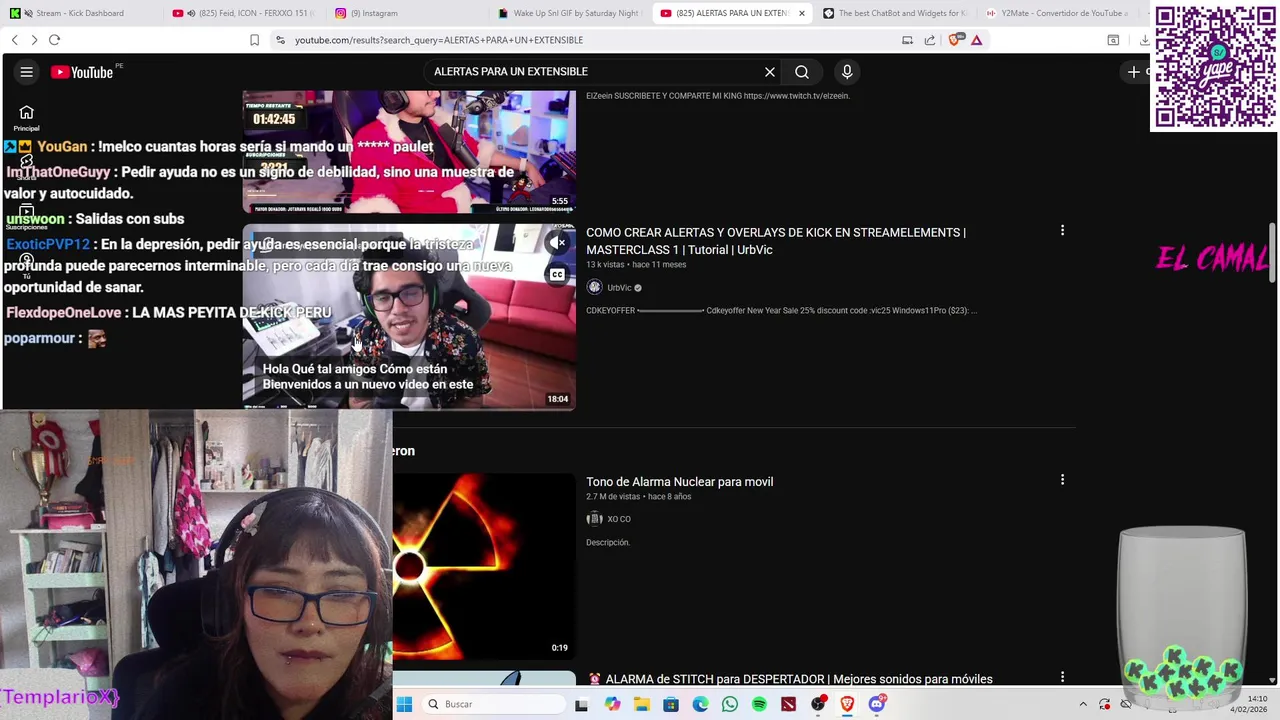The image size is (1280, 720).
Task: Open the Principal home sidebar icon
Action: pyautogui.click(x=27, y=118)
